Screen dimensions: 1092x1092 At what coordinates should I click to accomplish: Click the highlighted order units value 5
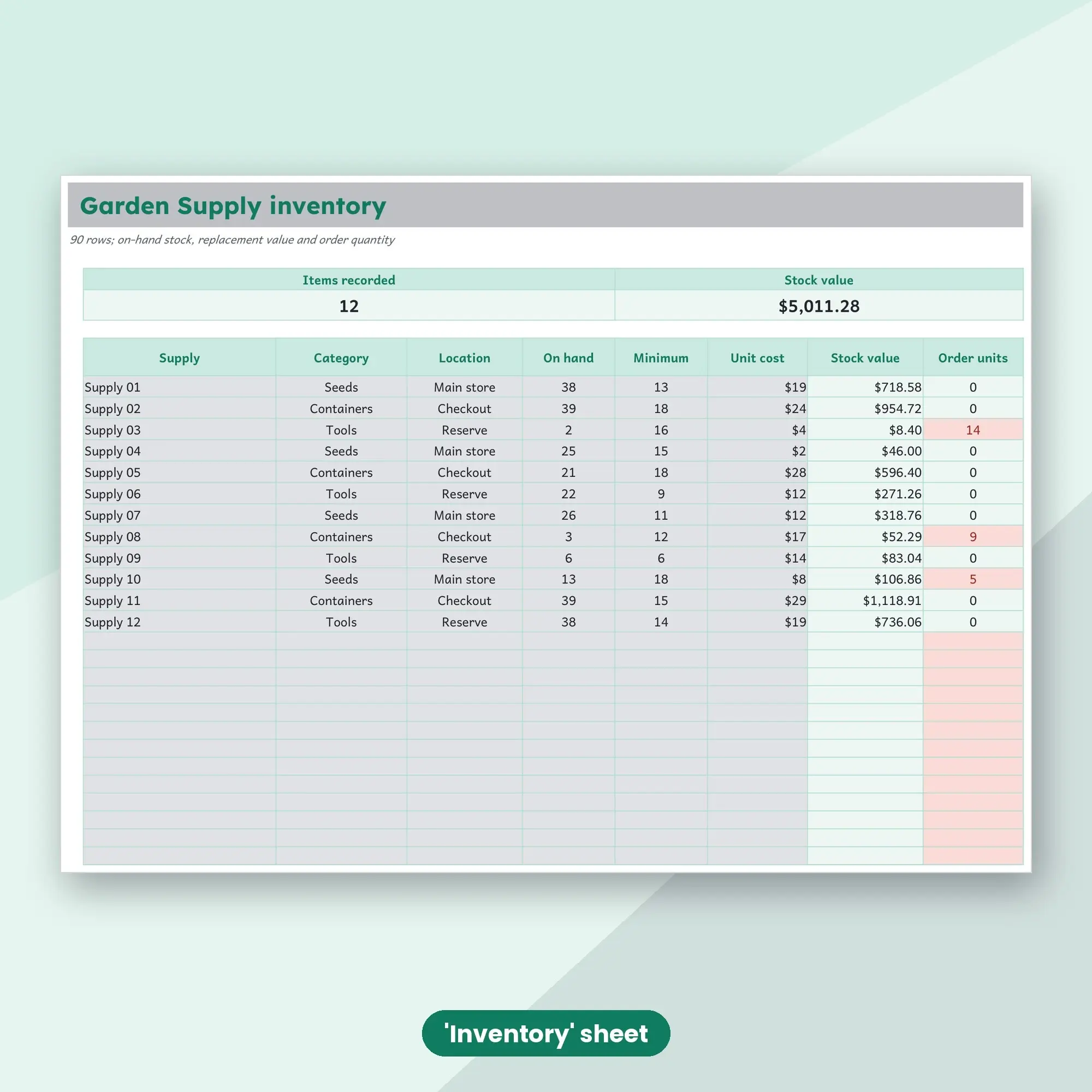click(x=973, y=579)
